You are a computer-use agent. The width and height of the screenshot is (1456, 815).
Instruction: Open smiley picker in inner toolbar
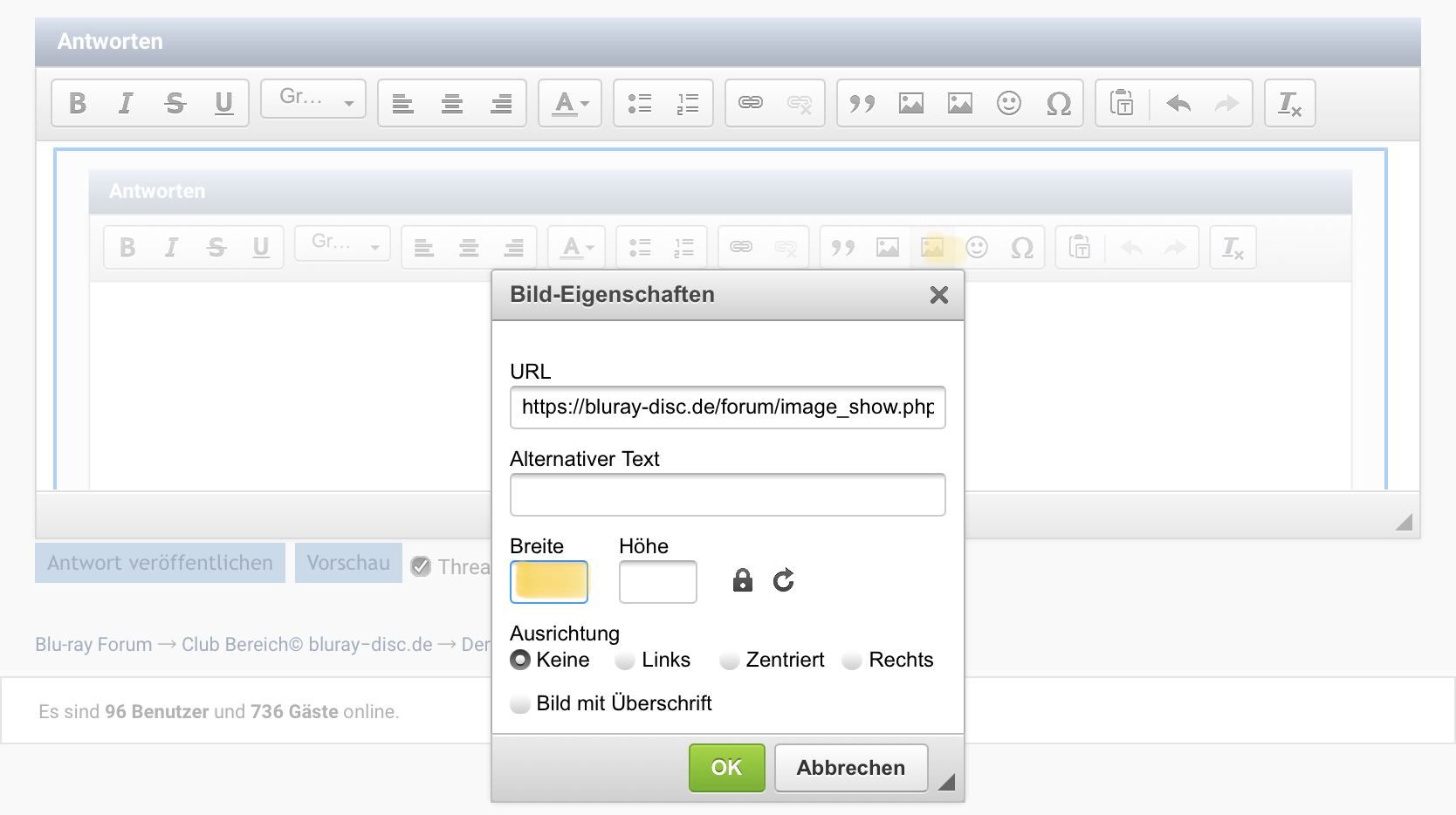tap(977, 247)
